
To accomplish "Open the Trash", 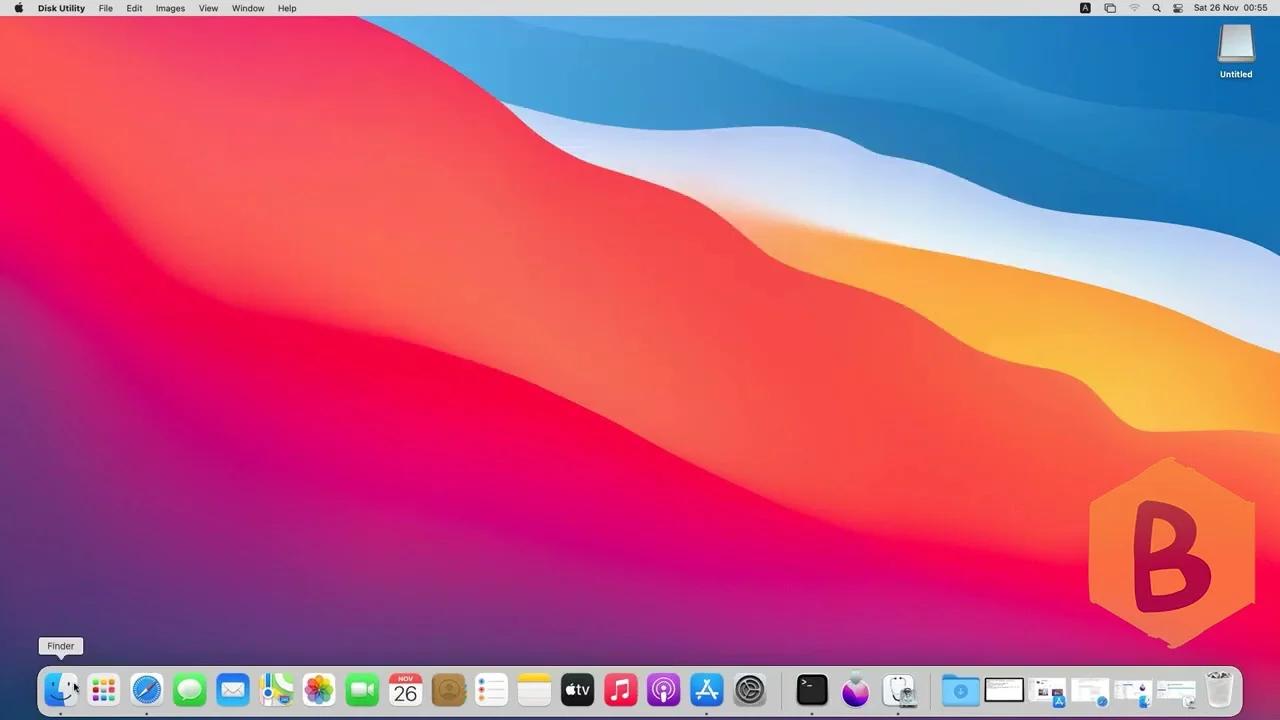I will coord(1218,689).
